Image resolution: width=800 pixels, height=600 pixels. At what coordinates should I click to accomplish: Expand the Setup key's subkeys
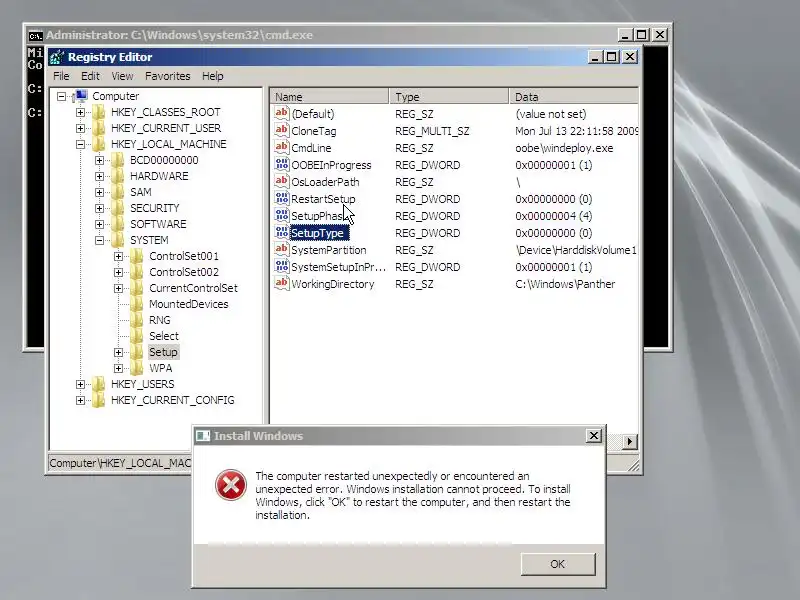point(118,352)
